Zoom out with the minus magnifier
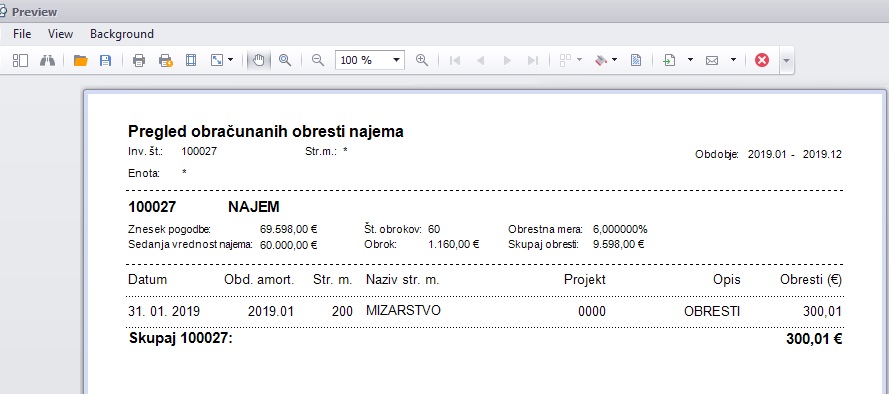 tap(318, 60)
